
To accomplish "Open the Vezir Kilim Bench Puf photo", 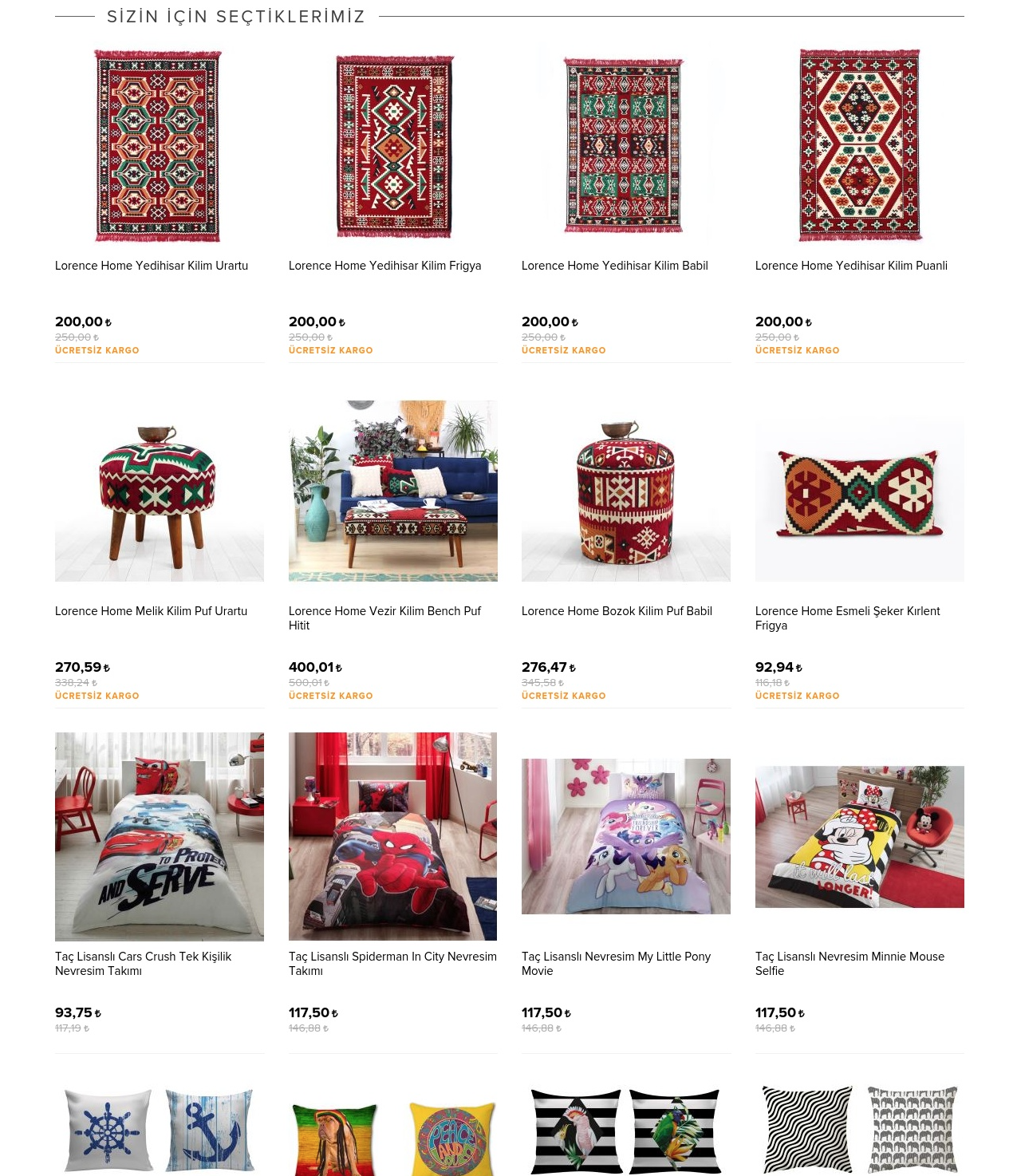I will coord(393,491).
